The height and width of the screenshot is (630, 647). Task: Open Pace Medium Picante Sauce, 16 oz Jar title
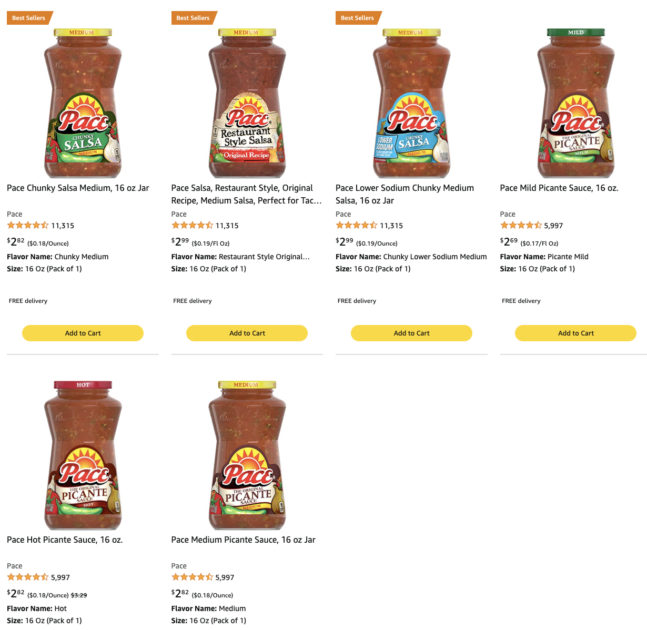coord(243,540)
